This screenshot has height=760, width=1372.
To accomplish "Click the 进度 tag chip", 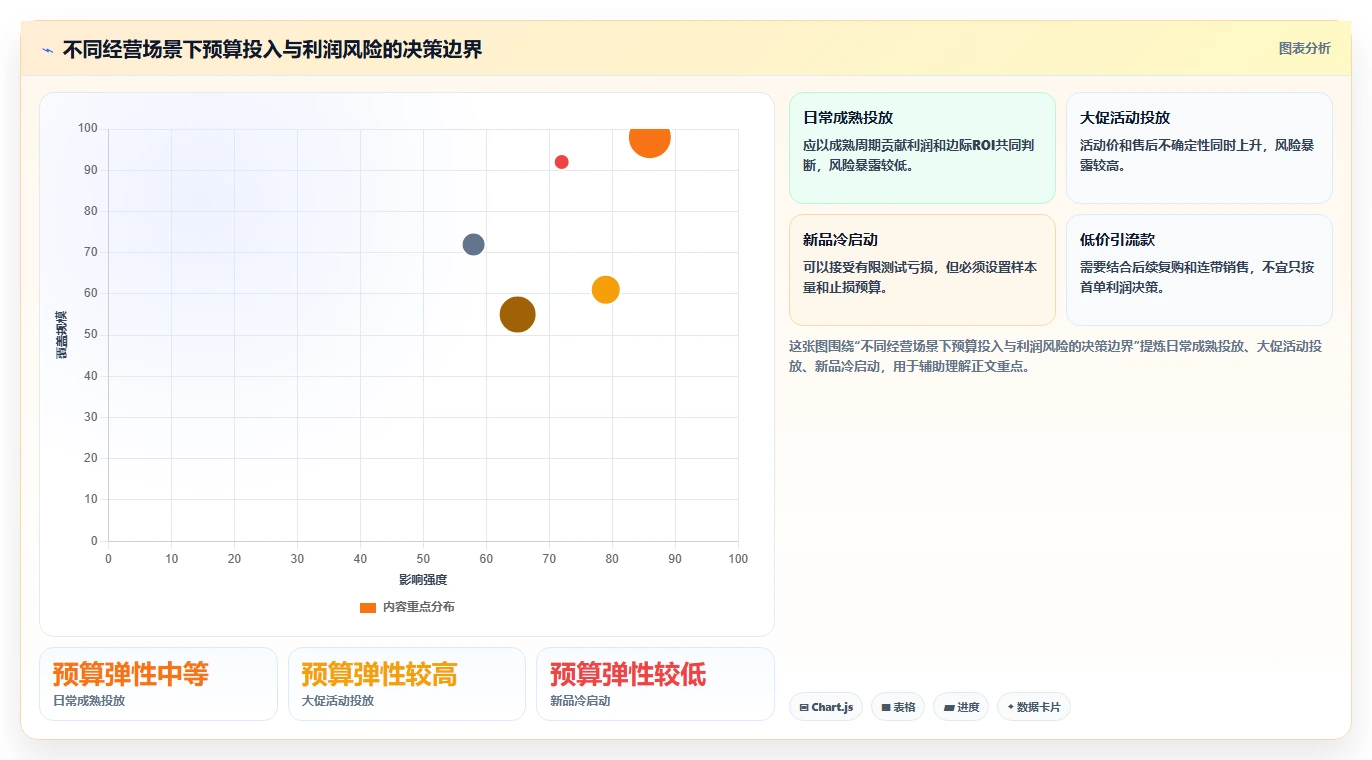I will pos(960,707).
